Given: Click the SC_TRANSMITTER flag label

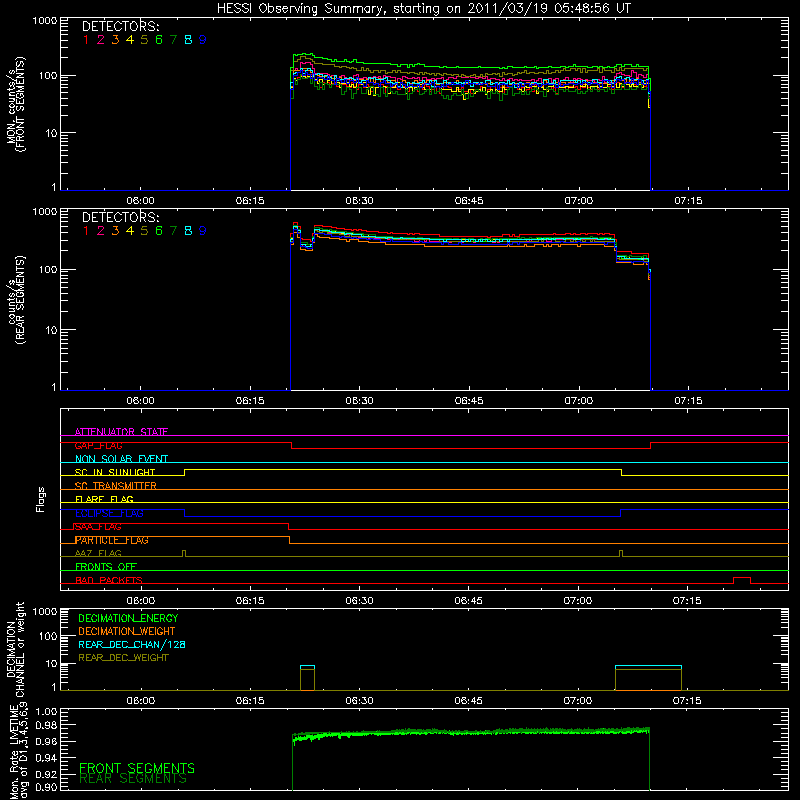Looking at the screenshot, I should [x=116, y=486].
